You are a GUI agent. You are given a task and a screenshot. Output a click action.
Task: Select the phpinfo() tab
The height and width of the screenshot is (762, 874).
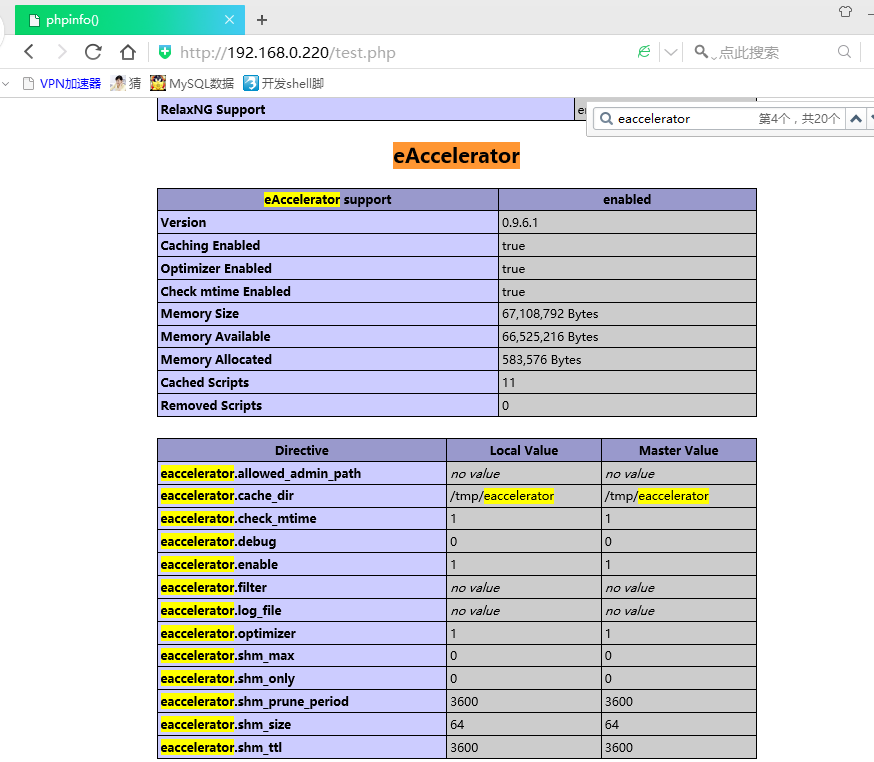pyautogui.click(x=129, y=20)
